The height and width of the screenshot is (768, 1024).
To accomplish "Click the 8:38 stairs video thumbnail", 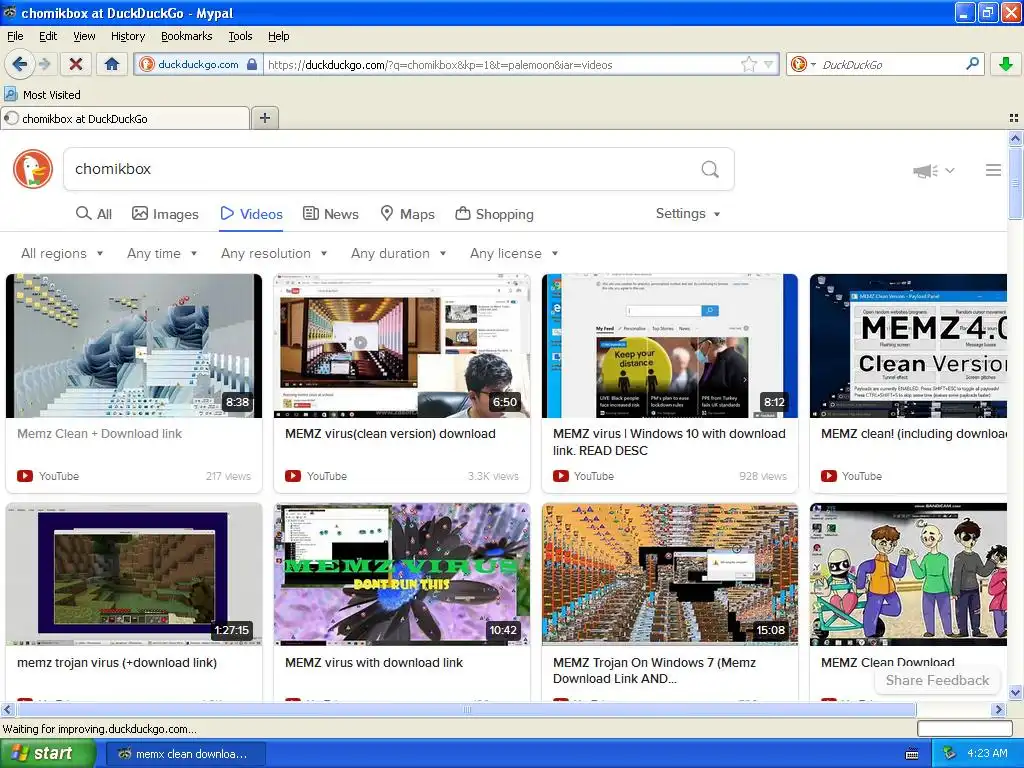I will tap(134, 345).
